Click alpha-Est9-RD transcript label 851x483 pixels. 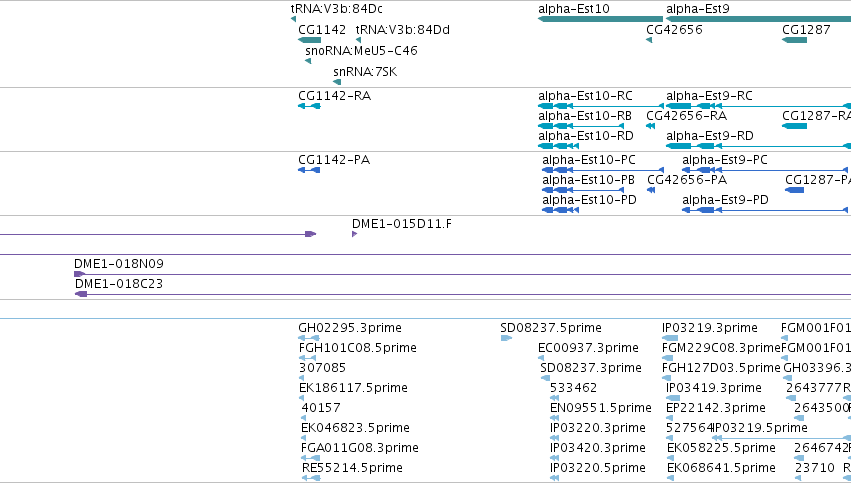coord(710,136)
